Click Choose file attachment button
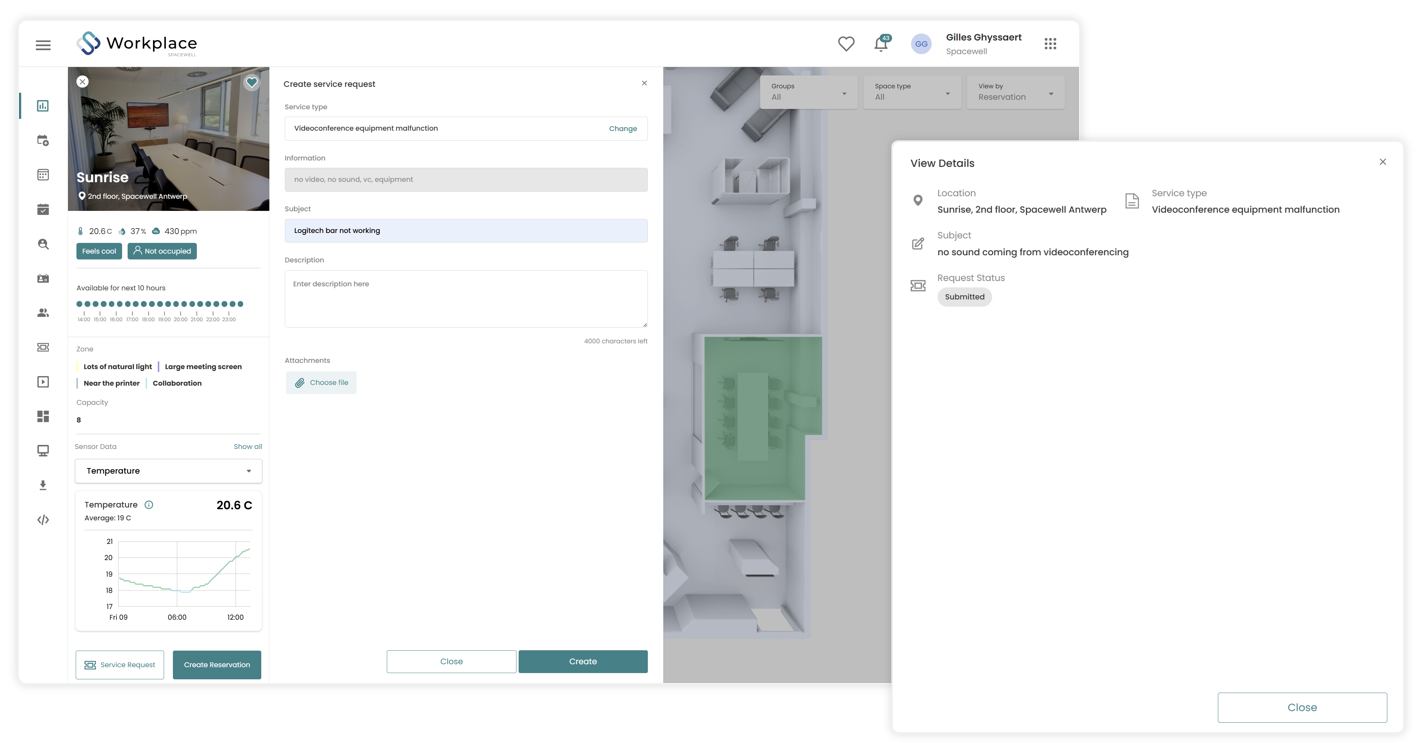Screen dimensions: 1419x746 (x=321, y=383)
